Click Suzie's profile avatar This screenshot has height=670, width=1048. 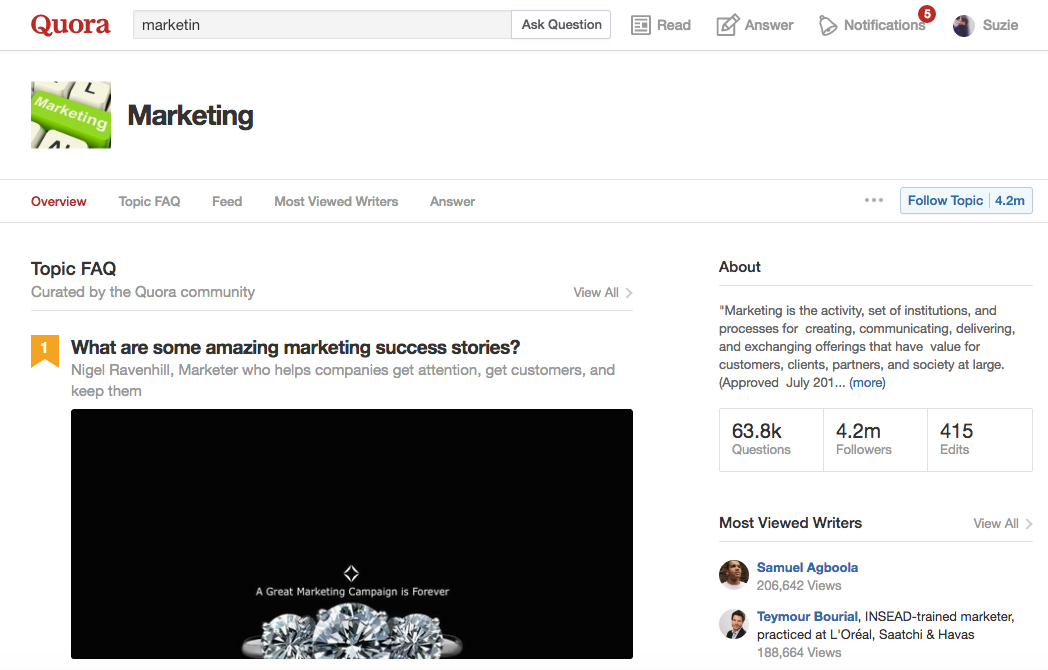click(963, 25)
